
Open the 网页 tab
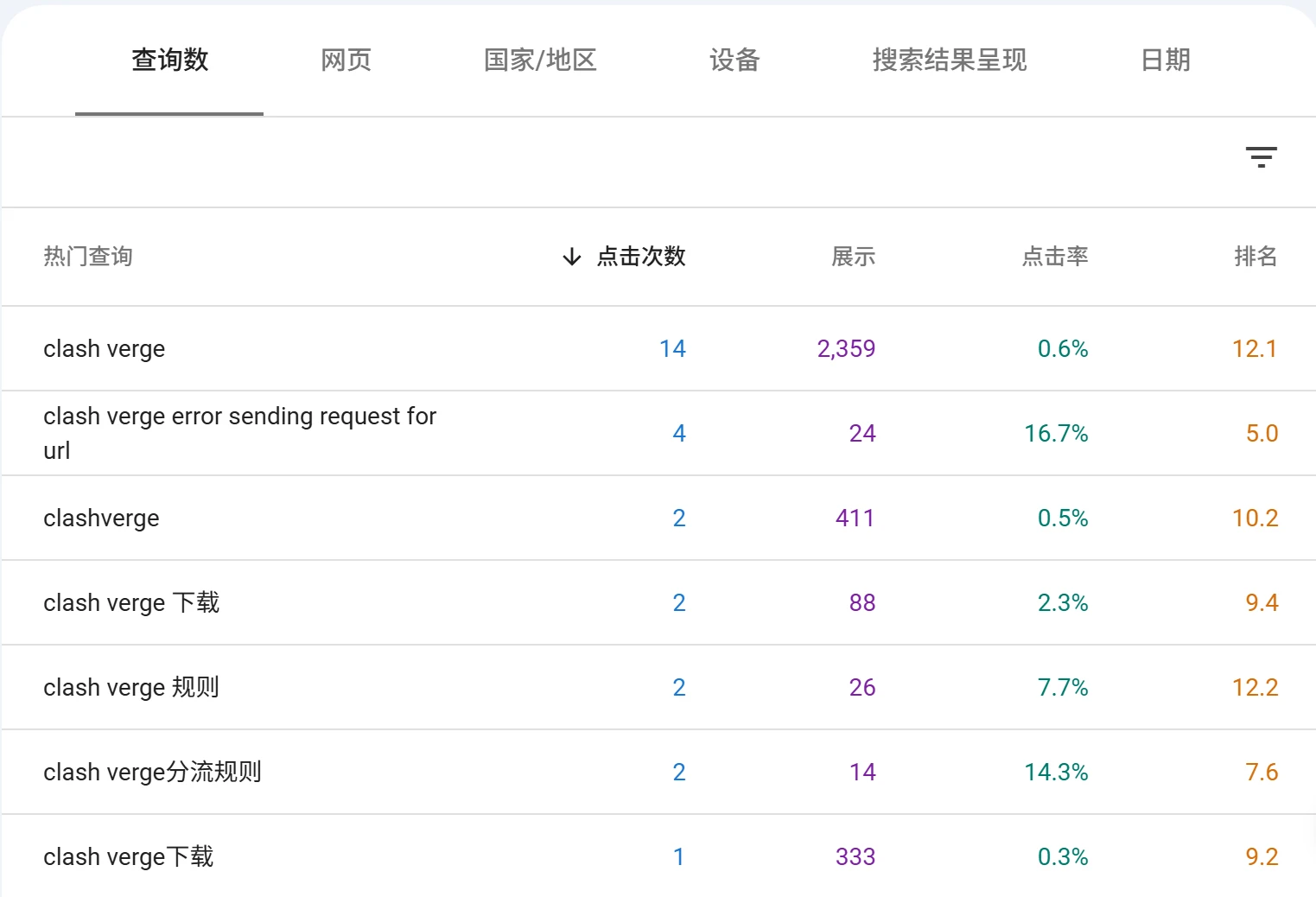[x=346, y=60]
